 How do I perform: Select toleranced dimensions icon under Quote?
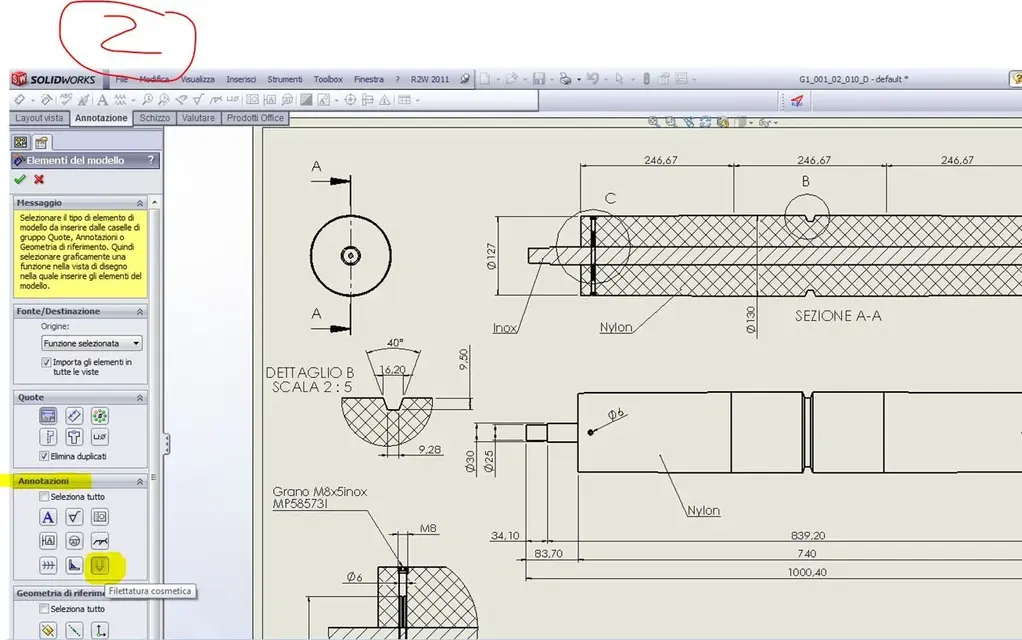tap(48, 437)
